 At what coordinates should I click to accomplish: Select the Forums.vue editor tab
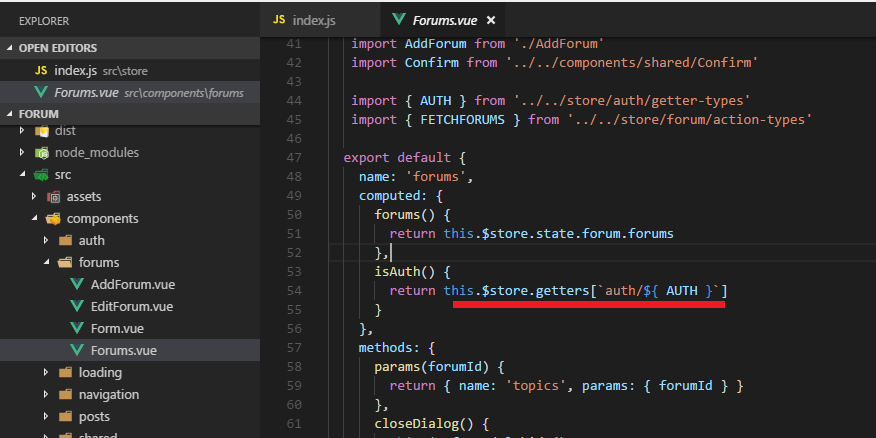pyautogui.click(x=444, y=21)
